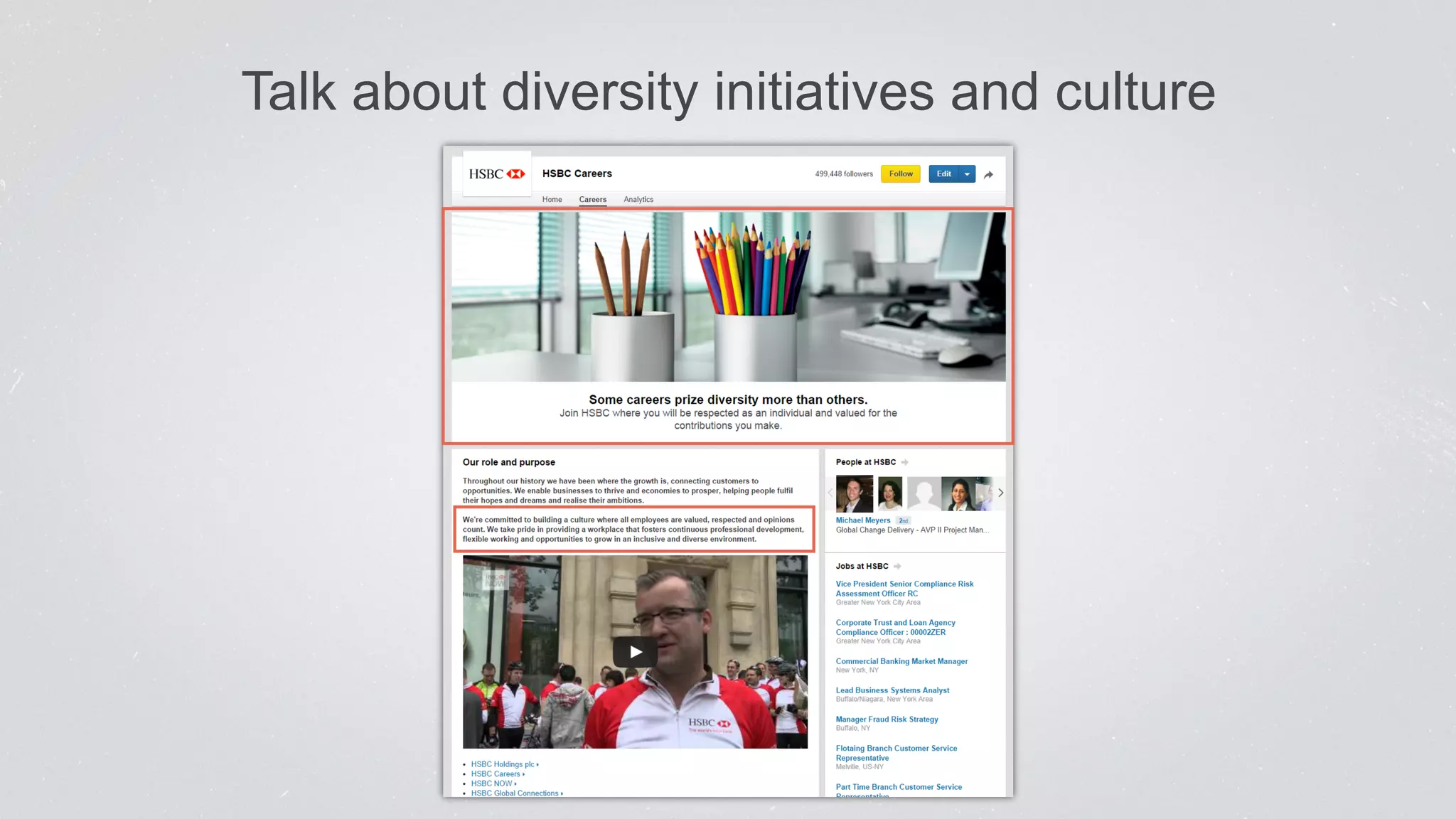Click the HSBC Careers page title
The image size is (1456, 819).
point(577,173)
